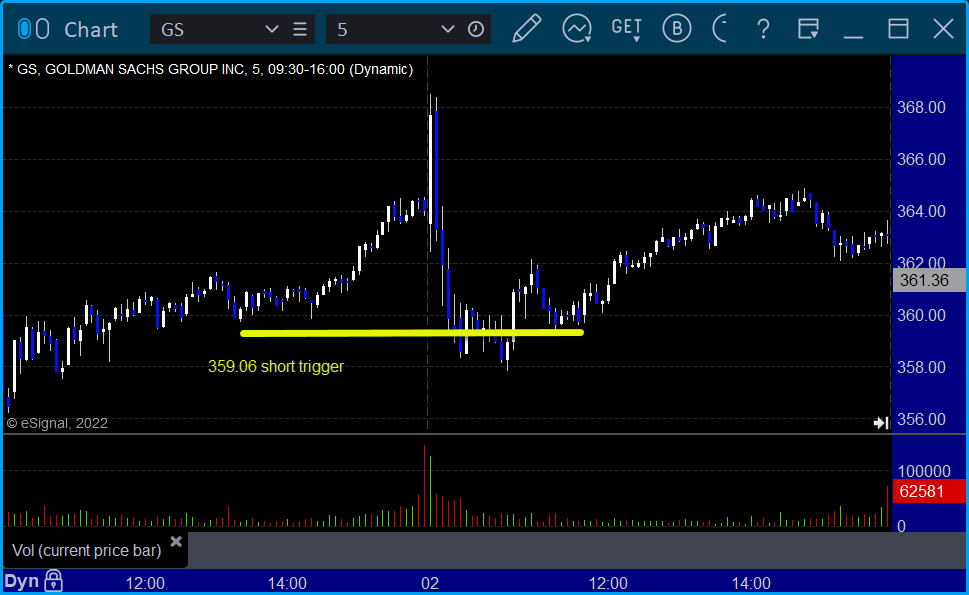The image size is (969, 595).
Task: Open the symbol list menu icon
Action: [300, 29]
